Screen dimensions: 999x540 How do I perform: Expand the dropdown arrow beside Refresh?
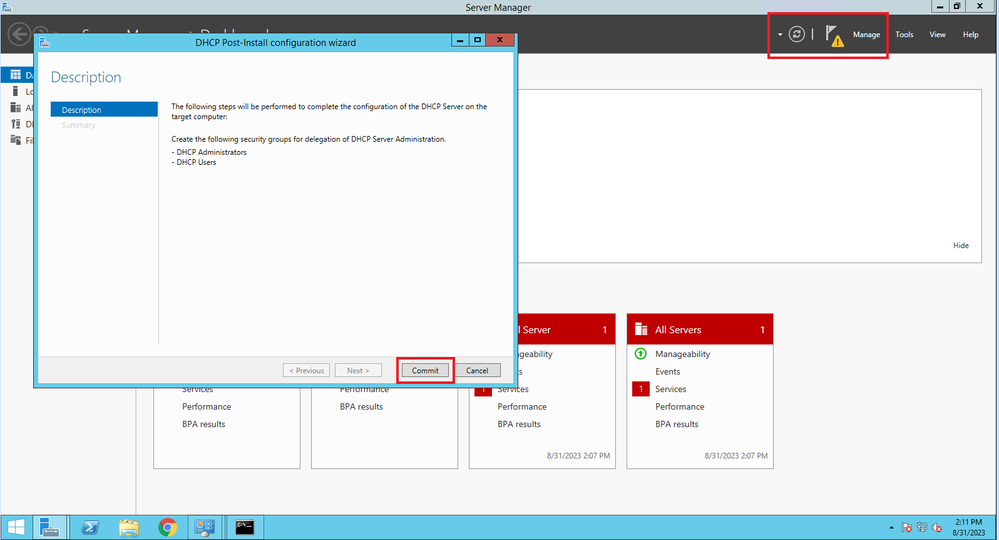coord(779,35)
